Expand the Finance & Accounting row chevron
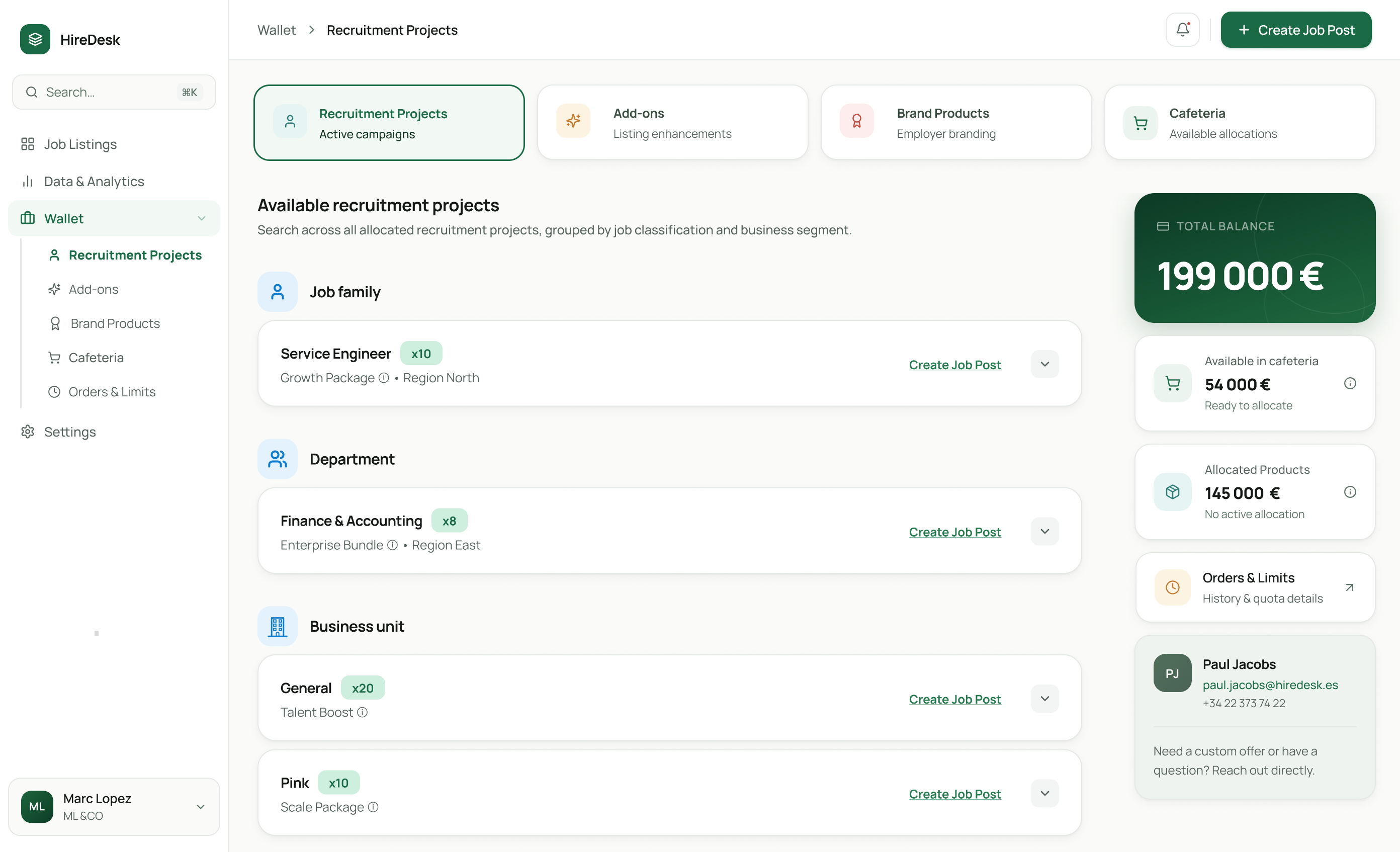Viewport: 1400px width, 852px height. (1044, 531)
